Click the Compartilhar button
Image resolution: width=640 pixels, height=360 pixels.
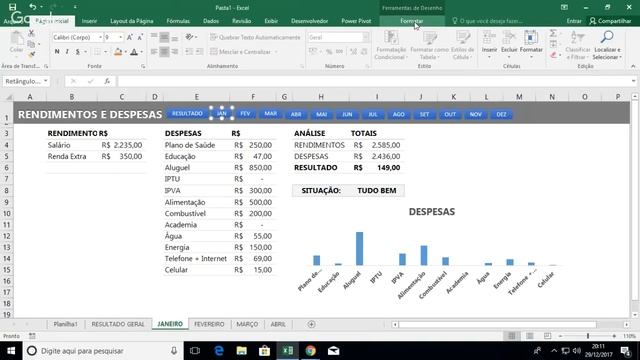[611, 21]
